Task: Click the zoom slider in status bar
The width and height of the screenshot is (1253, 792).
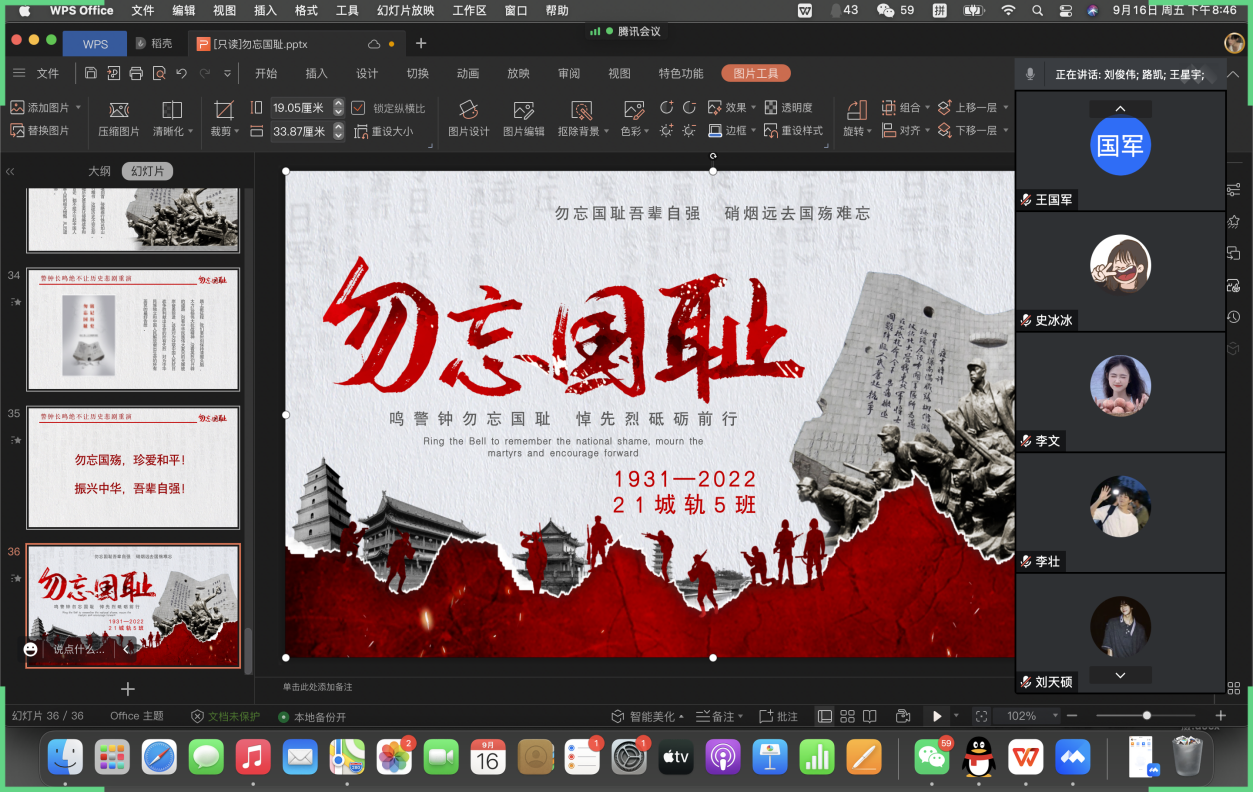Action: coord(1147,716)
